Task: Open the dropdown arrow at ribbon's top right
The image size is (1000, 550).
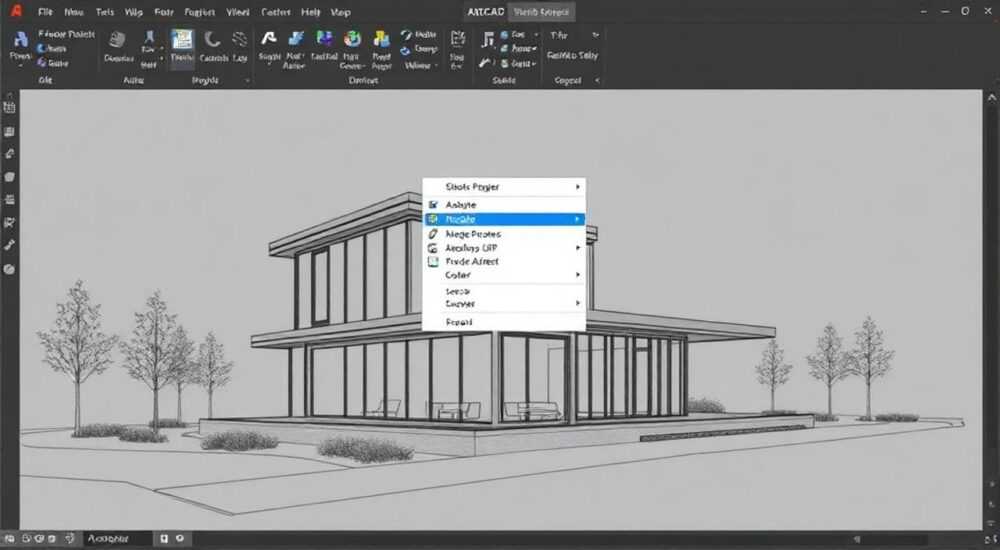Action: click(596, 35)
